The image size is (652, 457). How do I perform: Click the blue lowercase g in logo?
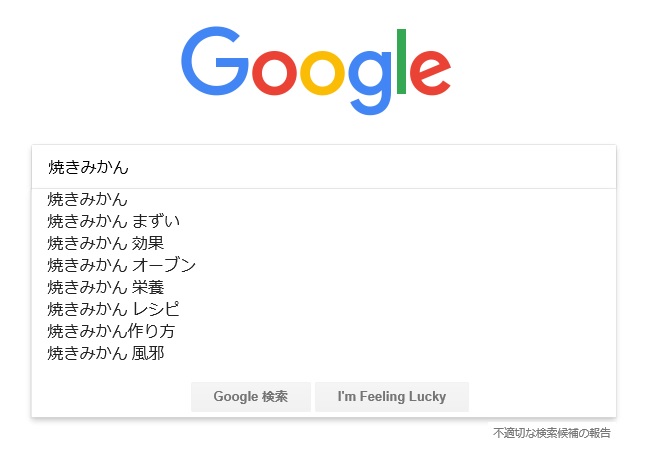[x=372, y=82]
